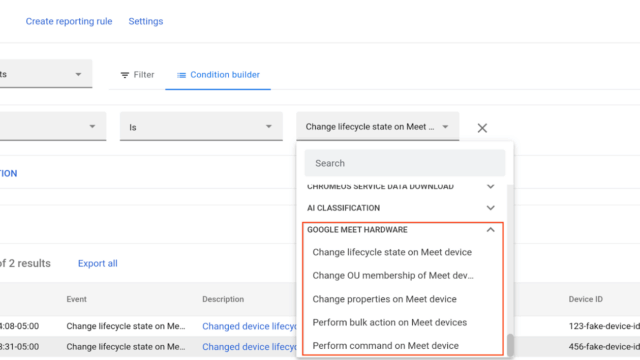This screenshot has width=640, height=360.
Task: Click the Device ID column header
Action: coord(586,299)
